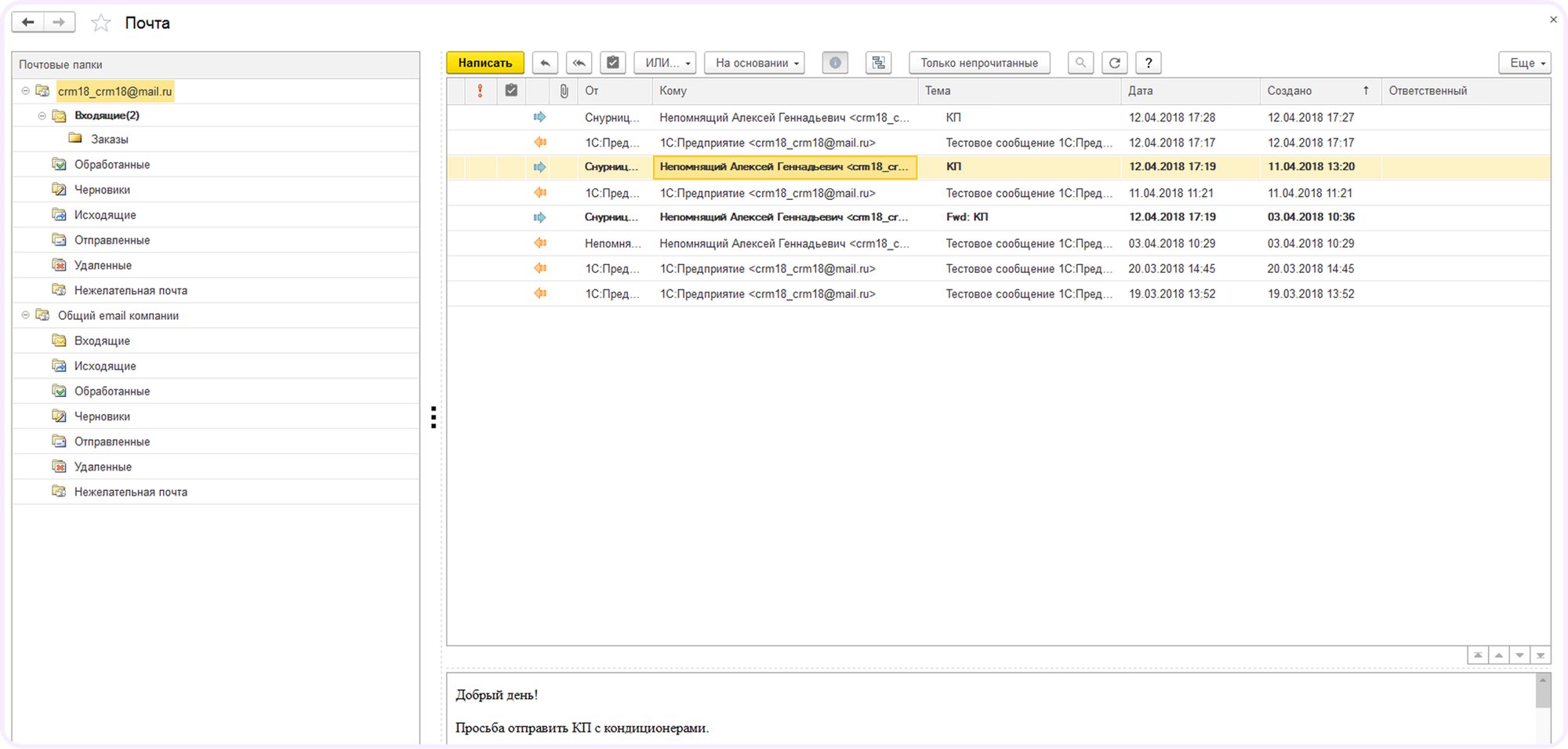
Task: Sort messages by Тема column header
Action: (1019, 91)
